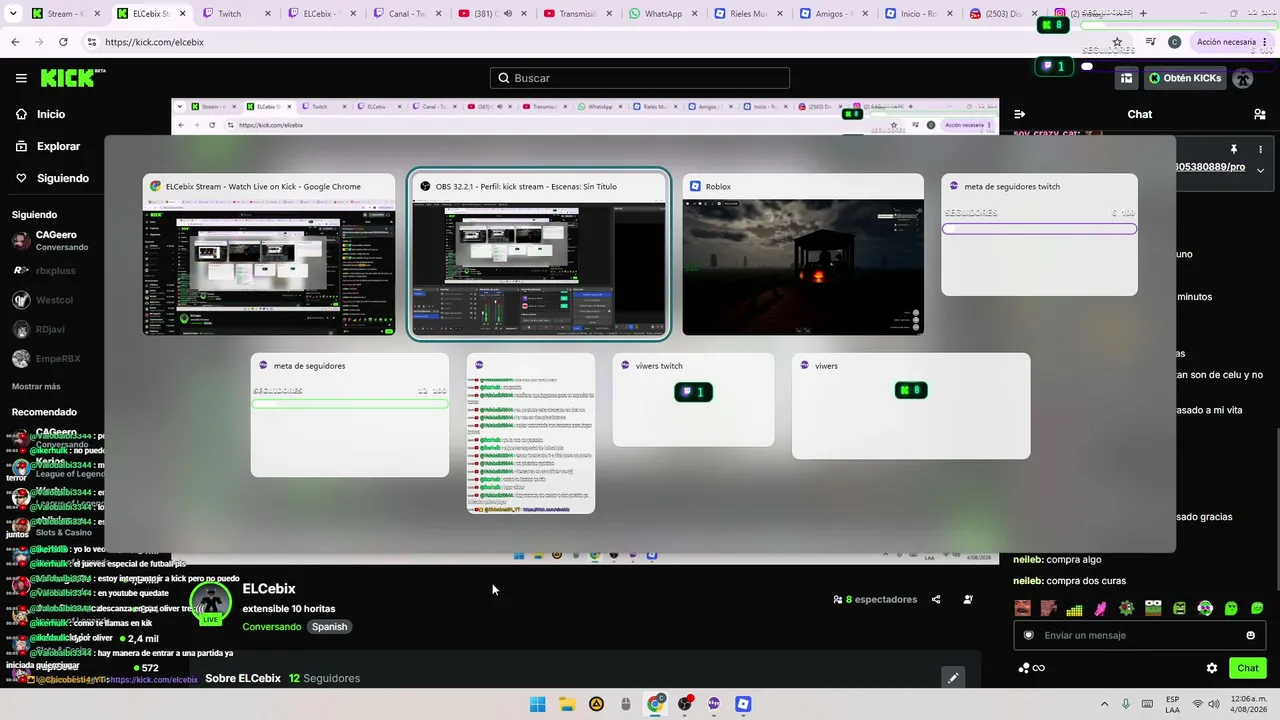Image resolution: width=1280 pixels, height=720 pixels.
Task: Open the profile avatar menu
Action: (x=1243, y=78)
